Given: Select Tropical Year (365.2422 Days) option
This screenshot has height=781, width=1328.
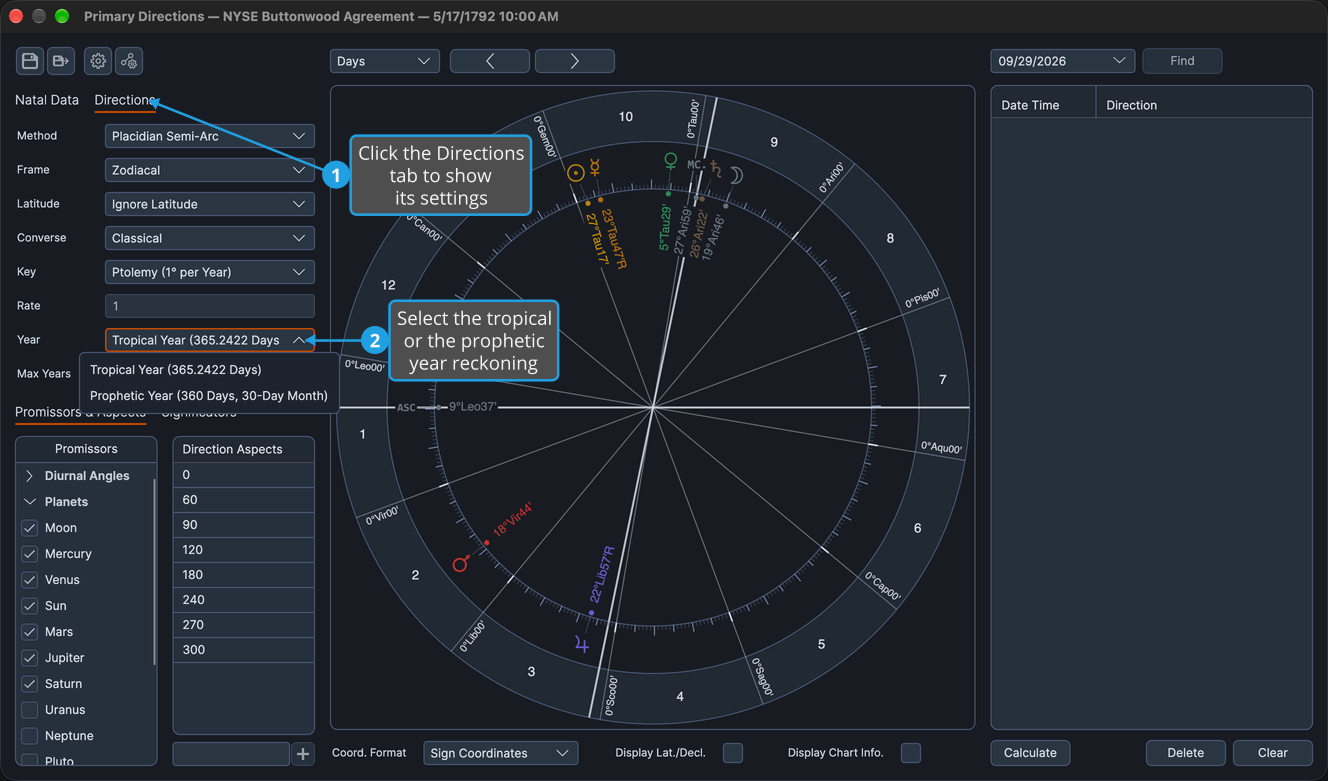Looking at the screenshot, I should pos(209,369).
